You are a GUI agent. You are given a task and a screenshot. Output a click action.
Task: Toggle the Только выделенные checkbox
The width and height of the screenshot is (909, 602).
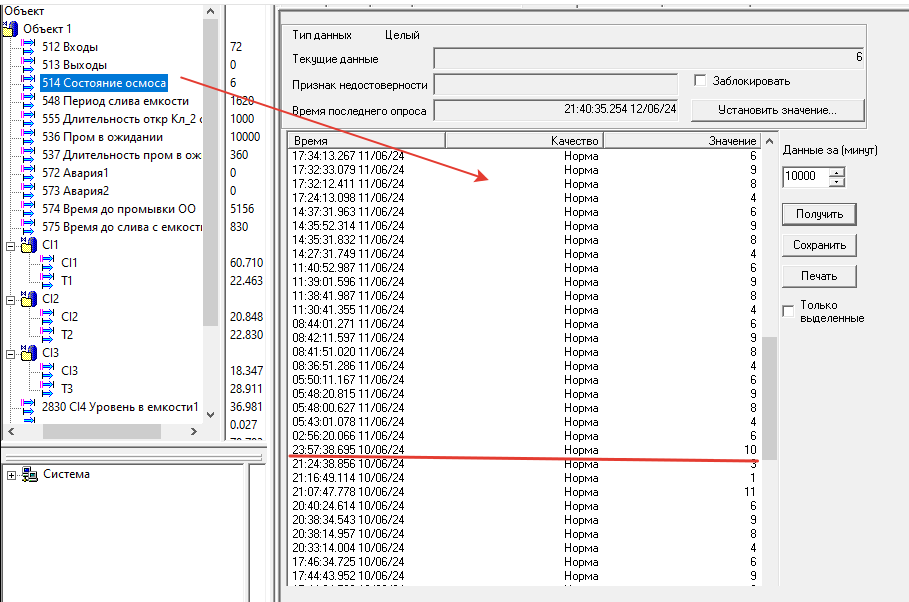(788, 311)
